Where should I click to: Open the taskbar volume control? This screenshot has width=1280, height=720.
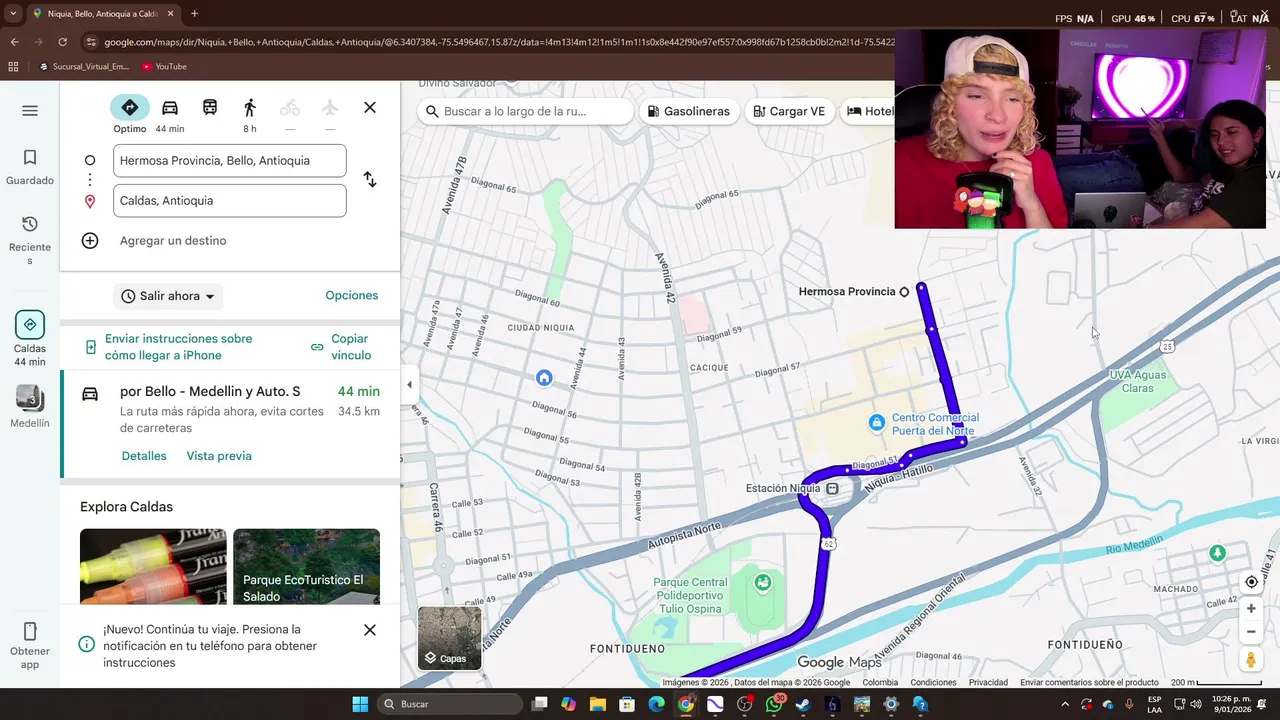point(1195,704)
